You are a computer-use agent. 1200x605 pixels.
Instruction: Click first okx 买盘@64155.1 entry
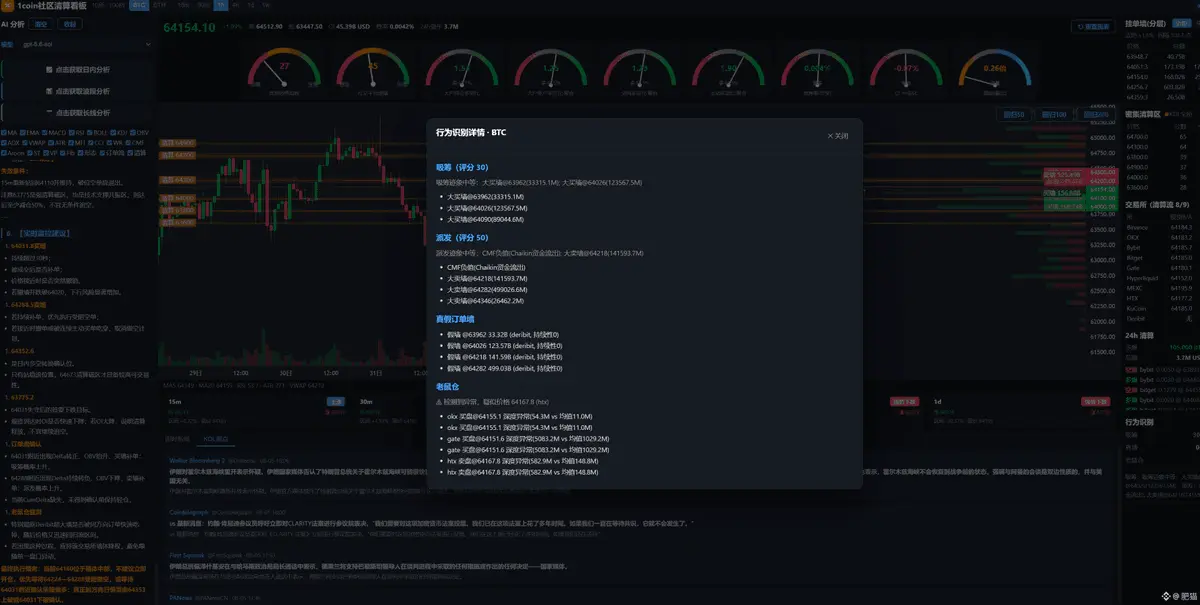point(520,416)
